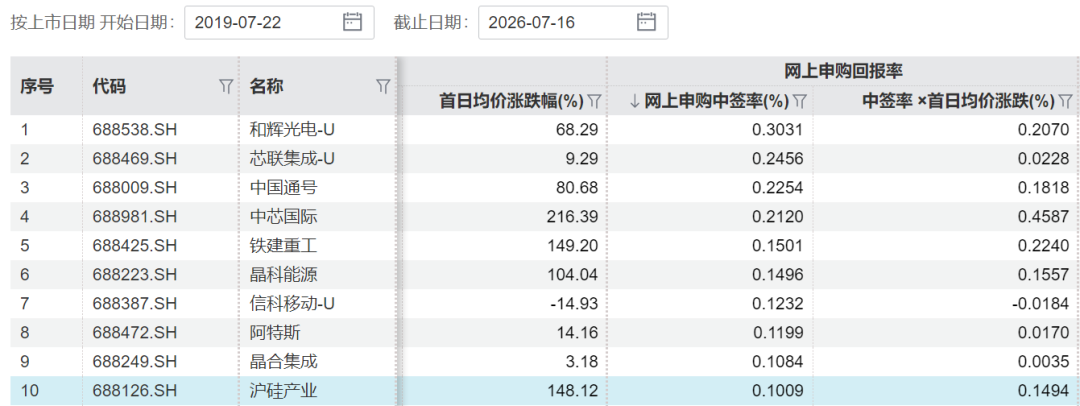The width and height of the screenshot is (1080, 406).
Task: Click first-day change value -14.93
Action: [576, 303]
